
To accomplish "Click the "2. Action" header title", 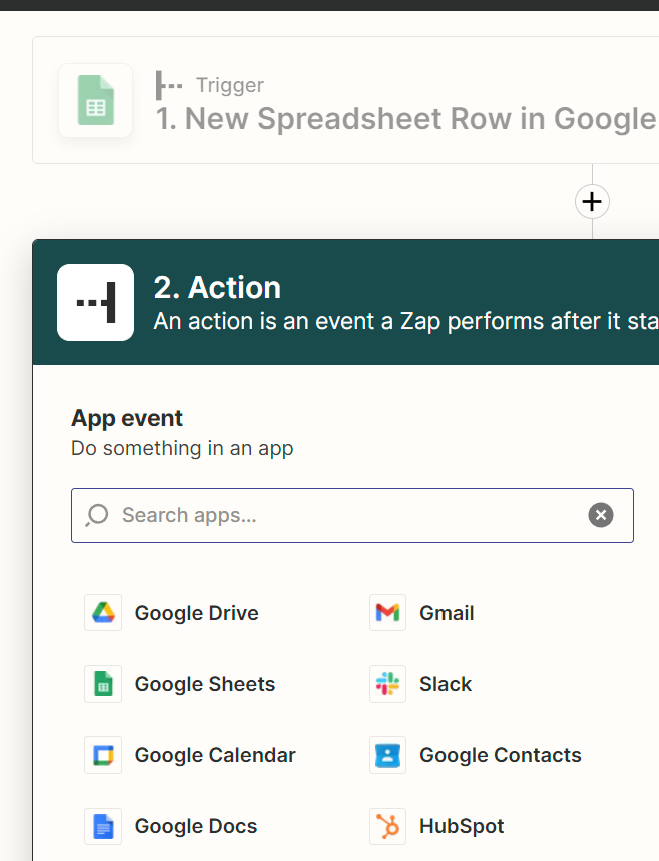I will pyautogui.click(x=217, y=288).
